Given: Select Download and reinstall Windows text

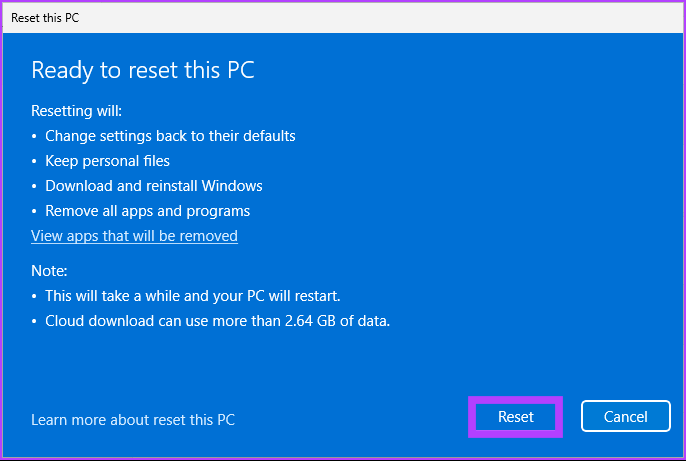Looking at the screenshot, I should click(153, 186).
